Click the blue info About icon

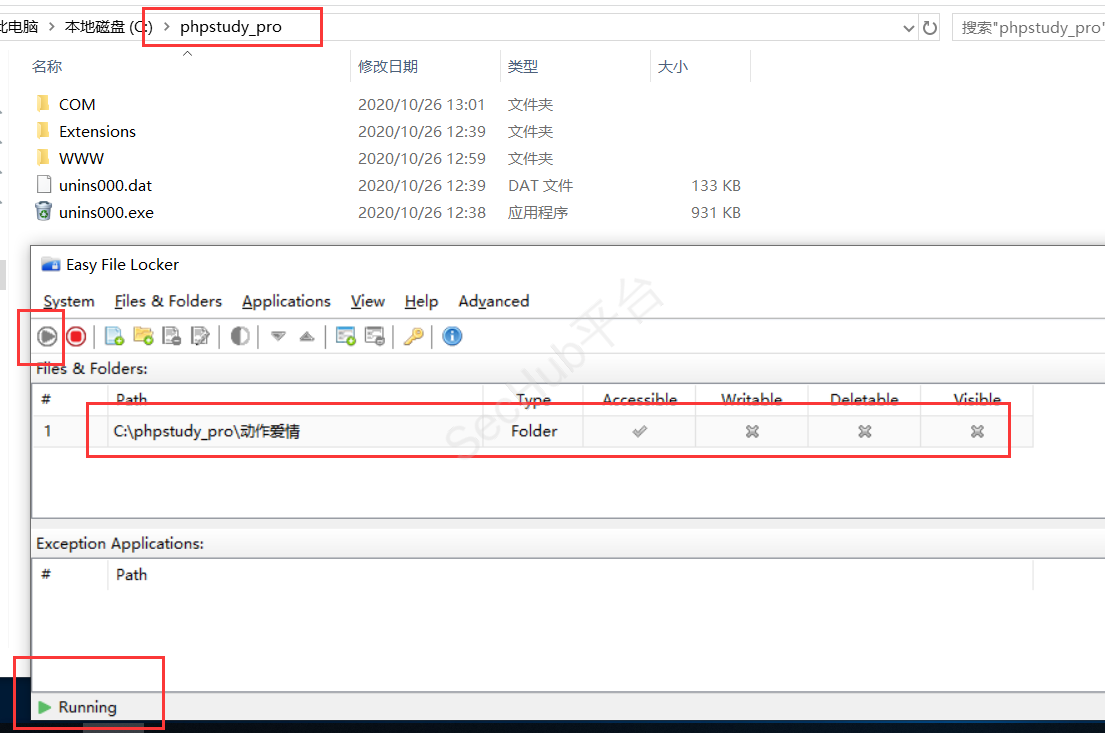point(452,336)
